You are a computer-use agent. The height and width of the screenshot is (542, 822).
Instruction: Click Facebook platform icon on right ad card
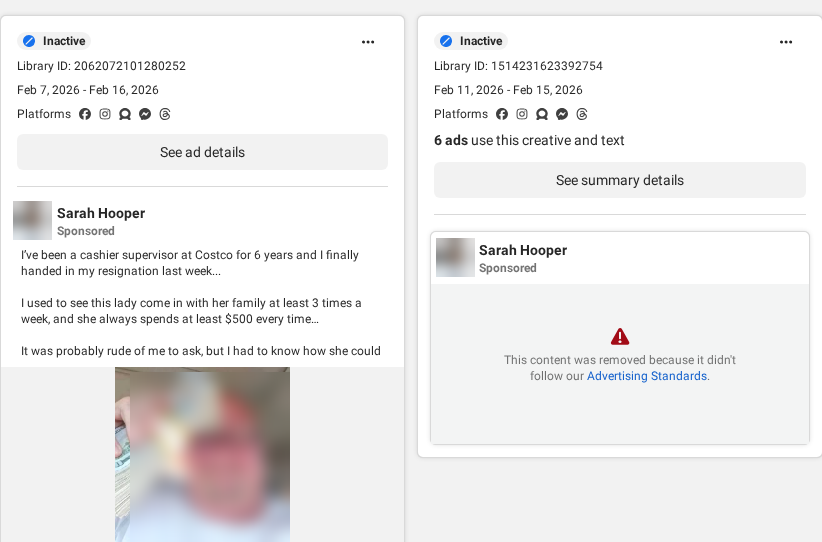(x=502, y=114)
